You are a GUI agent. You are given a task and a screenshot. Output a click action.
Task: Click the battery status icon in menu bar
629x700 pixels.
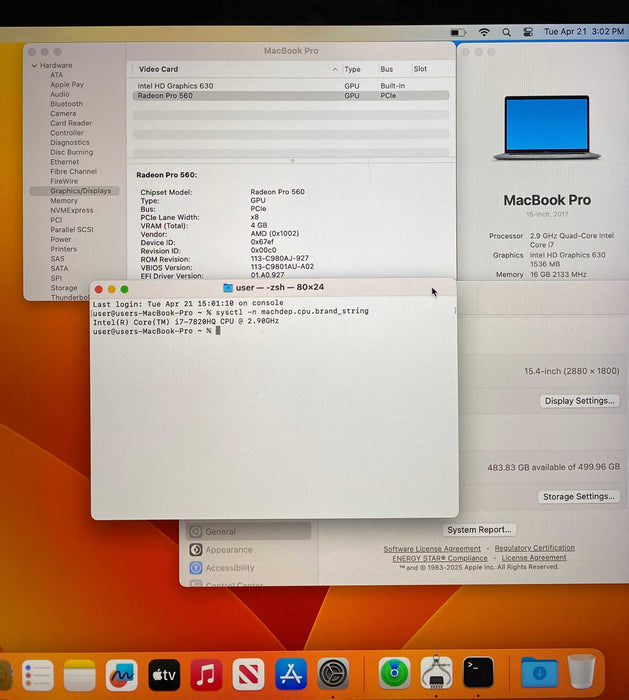pos(458,33)
